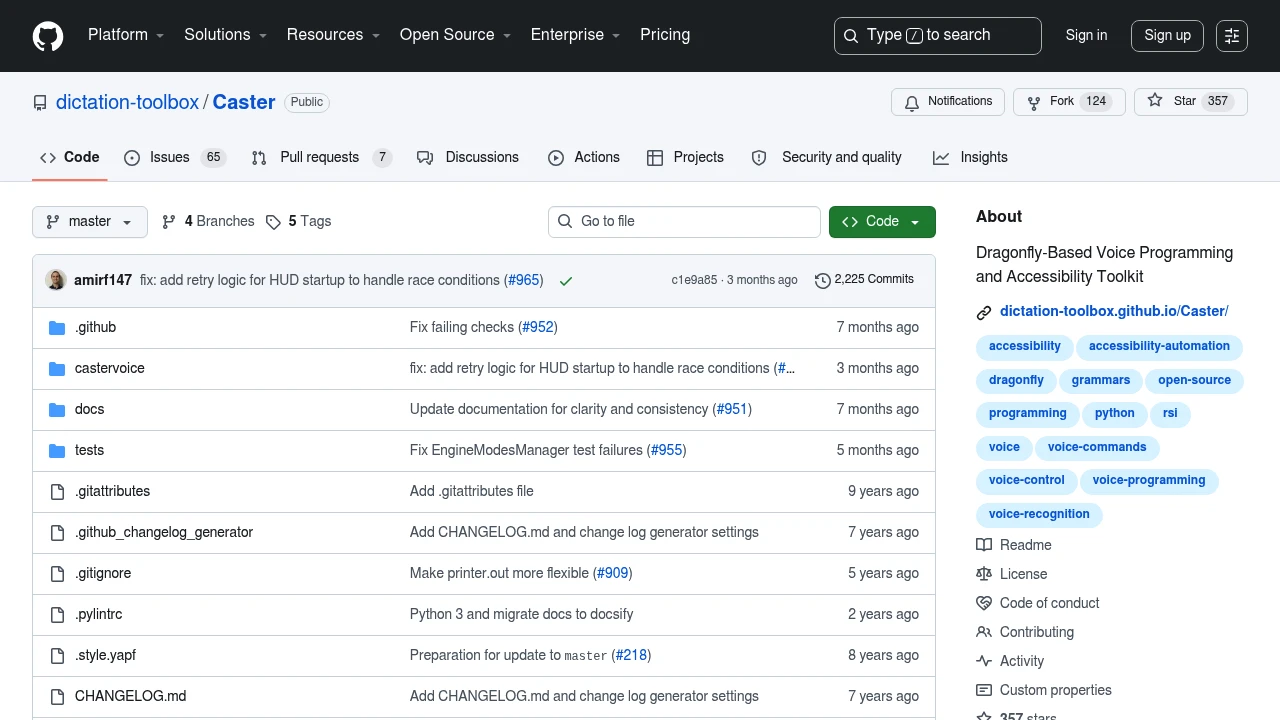
Task: Click the 4 Branches link
Action: [208, 222]
